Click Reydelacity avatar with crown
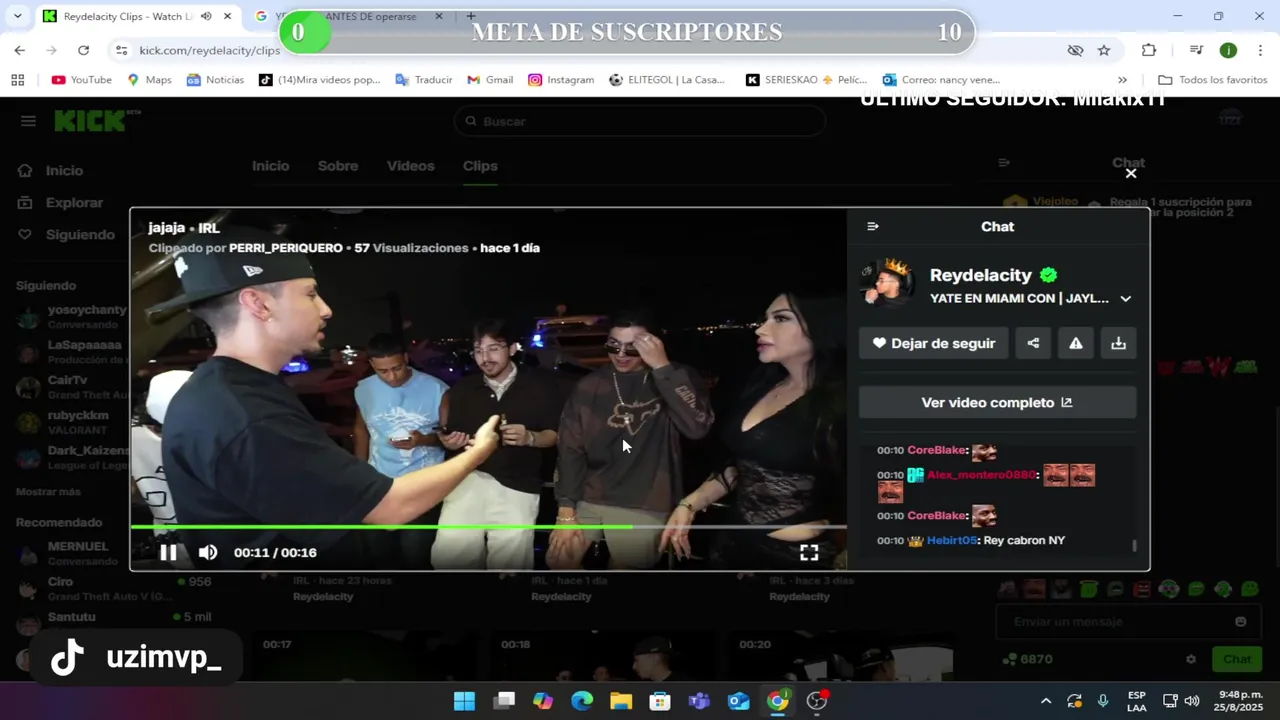The width and height of the screenshot is (1280, 720). pyautogui.click(x=887, y=283)
